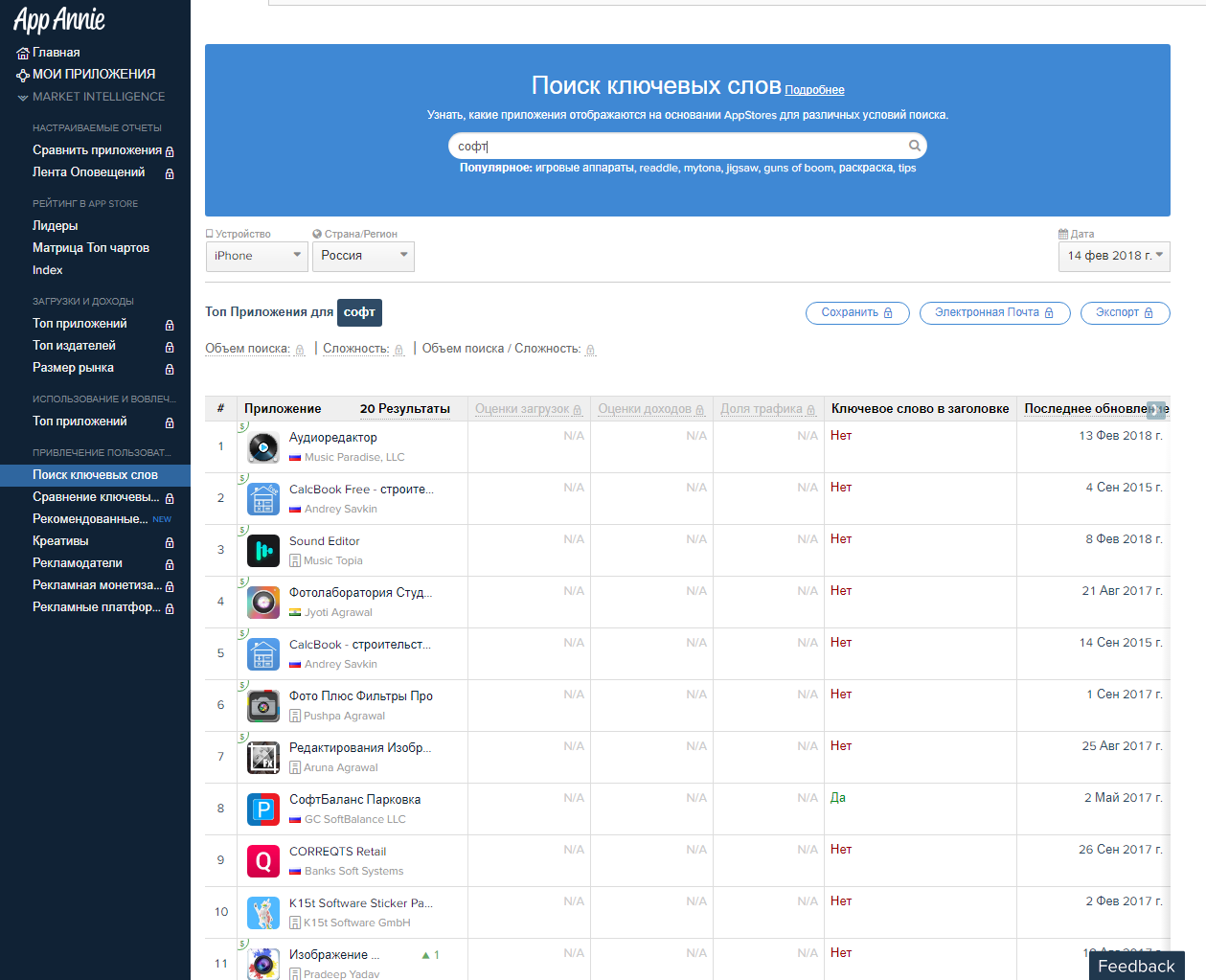Viewport: 1206px width, 980px height.
Task: Open Pushpa Agrawal publisher
Action: (x=344, y=717)
